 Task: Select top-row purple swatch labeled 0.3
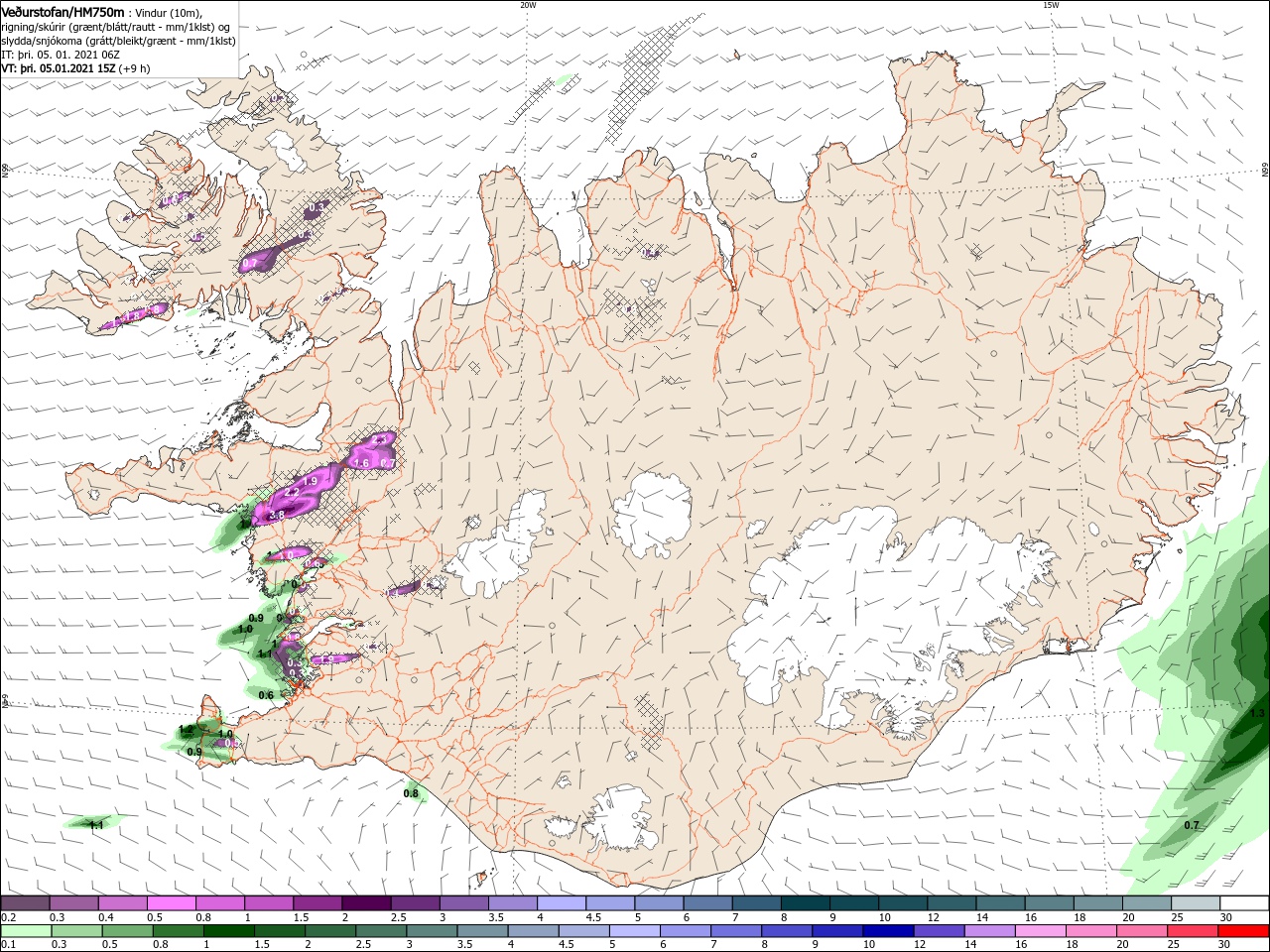(x=73, y=903)
